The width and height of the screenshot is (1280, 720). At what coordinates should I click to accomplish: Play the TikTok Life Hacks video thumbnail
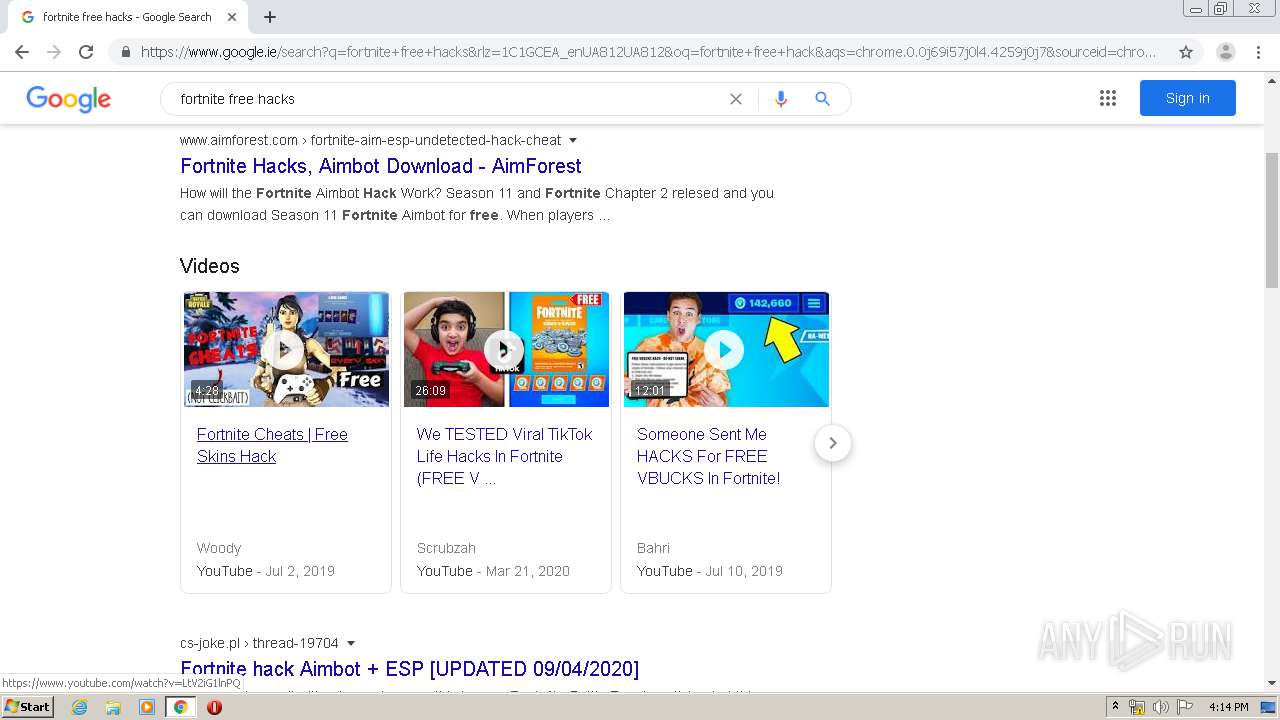click(x=506, y=349)
